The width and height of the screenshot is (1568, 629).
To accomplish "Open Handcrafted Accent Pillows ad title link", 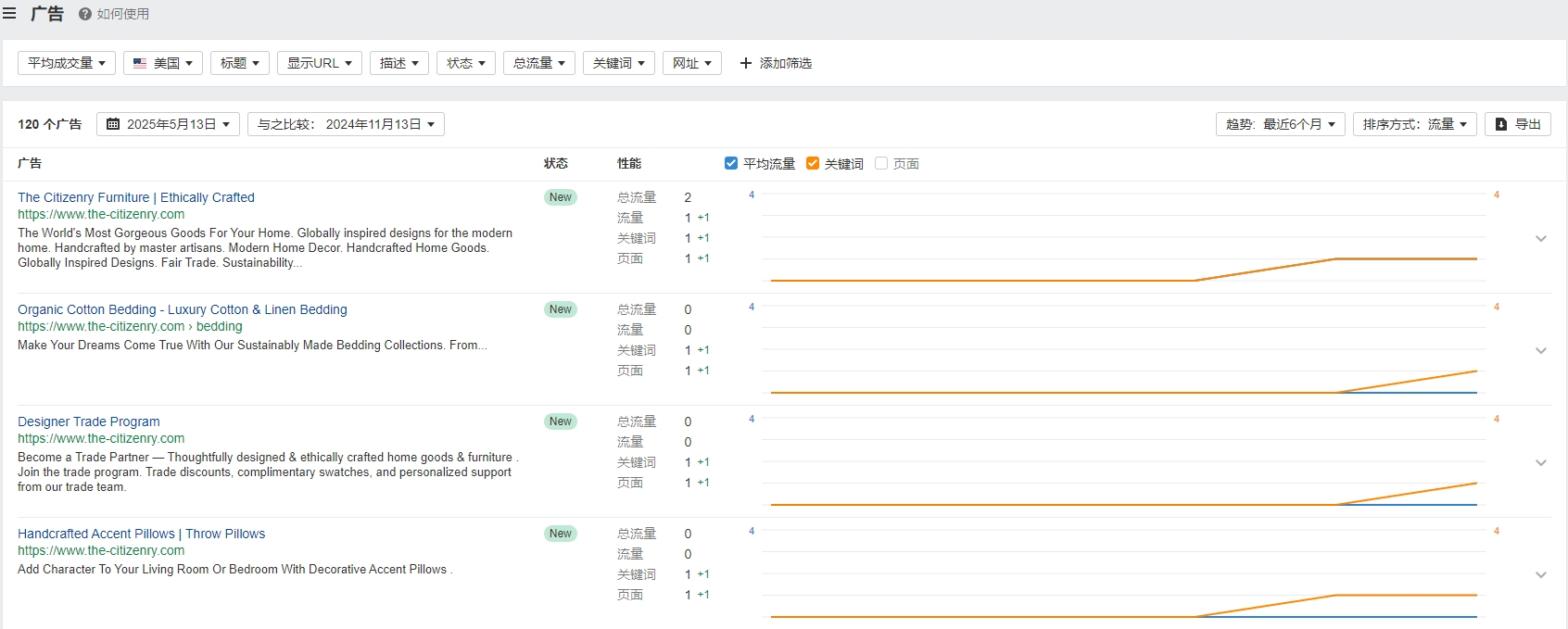I will pos(142,534).
